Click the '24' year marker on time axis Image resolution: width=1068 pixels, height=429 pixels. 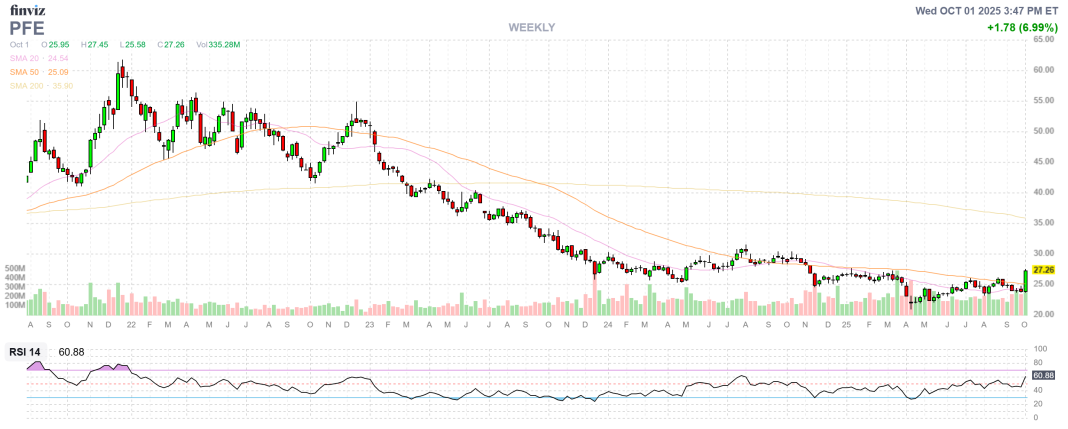607,325
